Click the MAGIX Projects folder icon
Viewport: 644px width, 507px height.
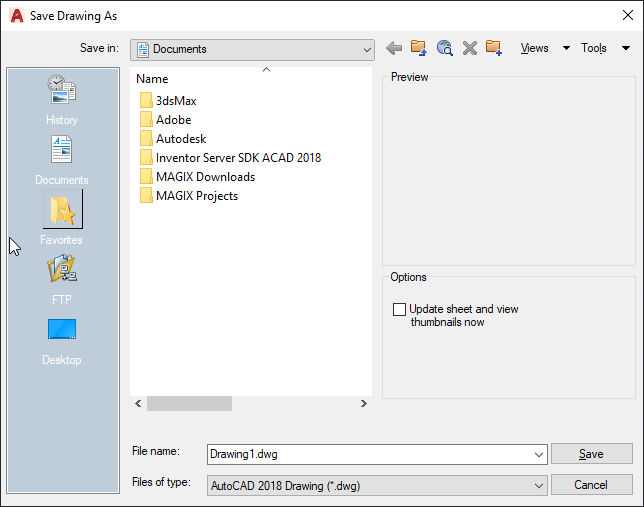coord(146,196)
